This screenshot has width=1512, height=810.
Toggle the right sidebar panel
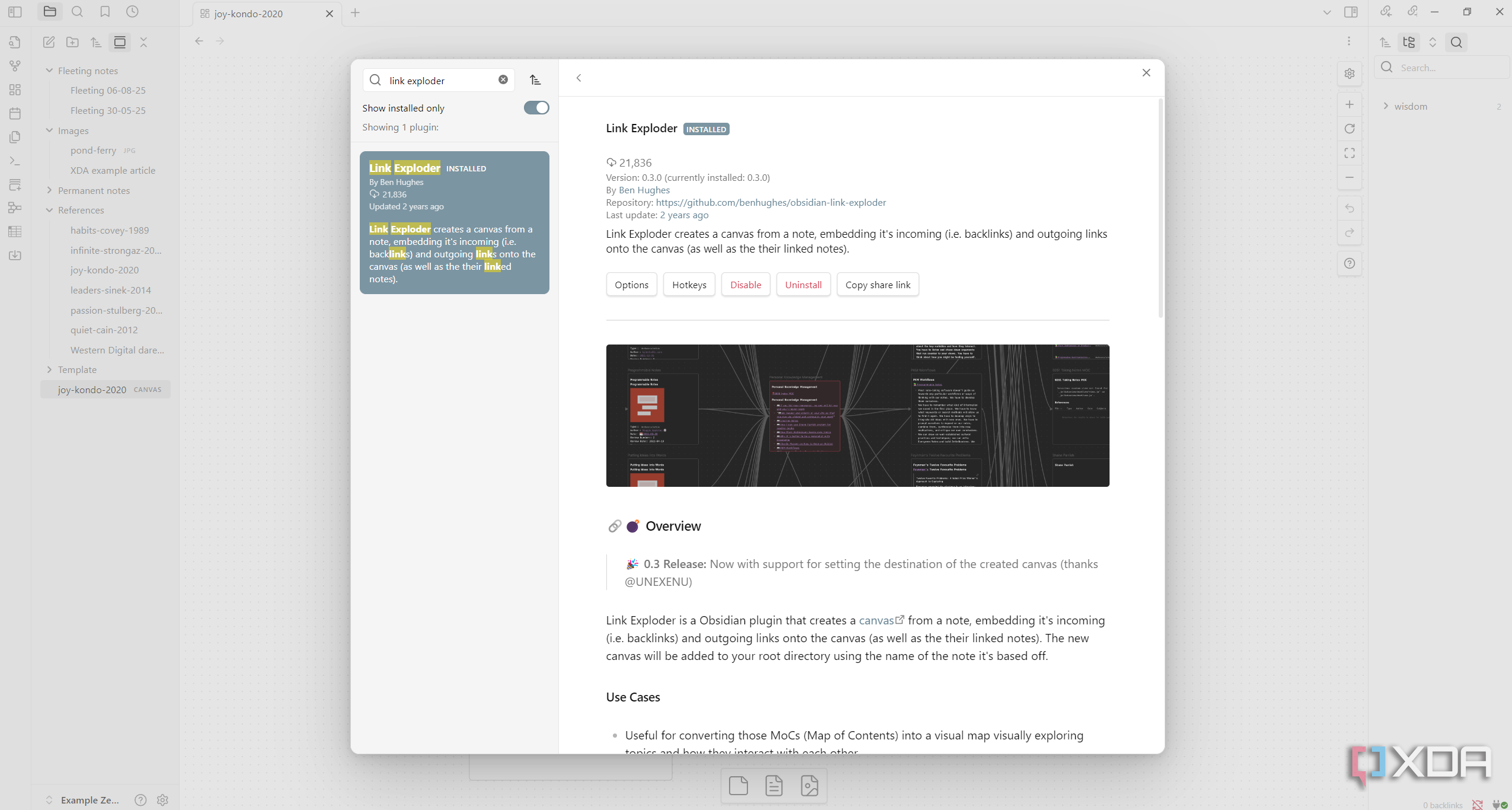coord(1351,12)
